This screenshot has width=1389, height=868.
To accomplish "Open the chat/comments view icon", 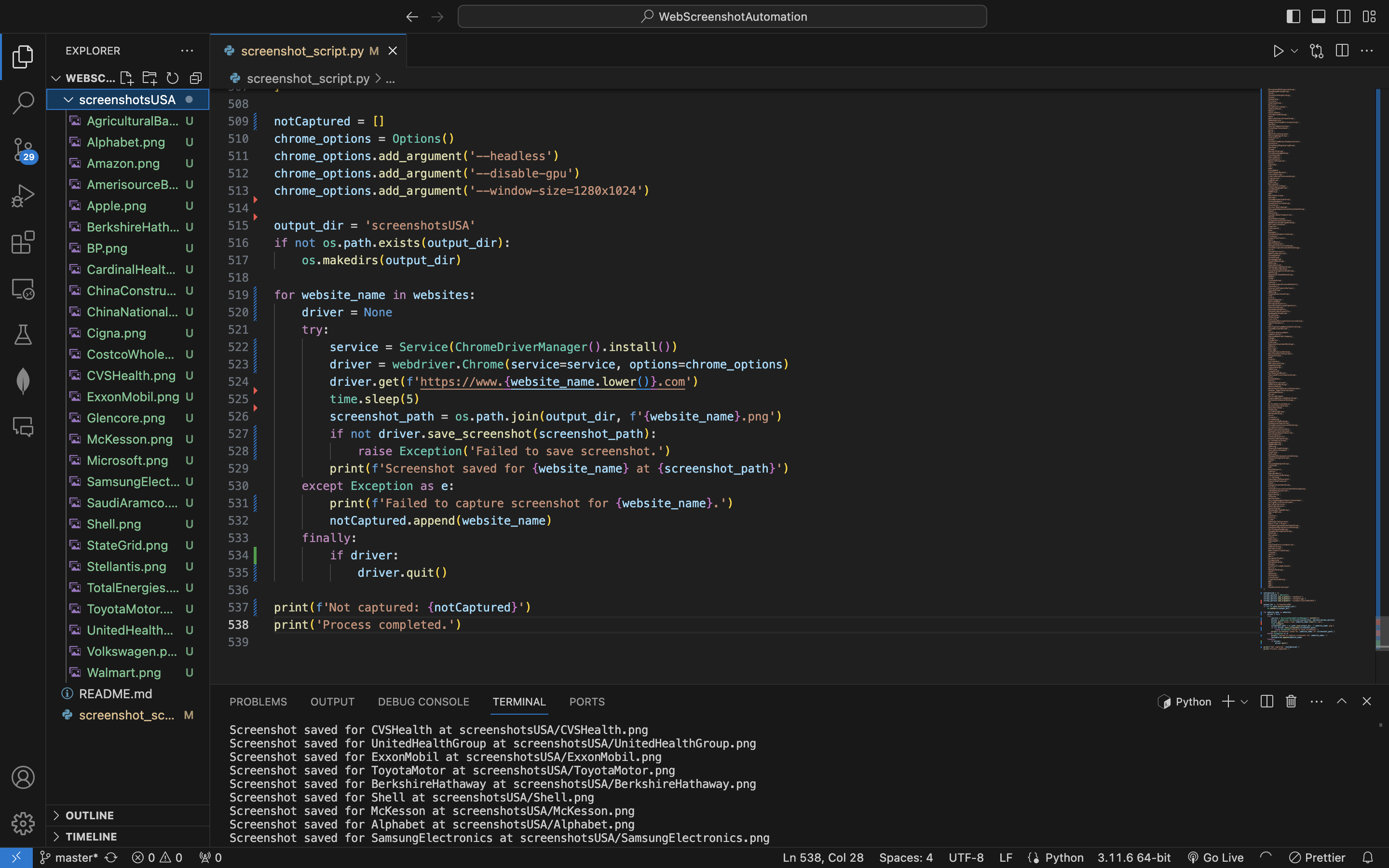I will coord(23,427).
